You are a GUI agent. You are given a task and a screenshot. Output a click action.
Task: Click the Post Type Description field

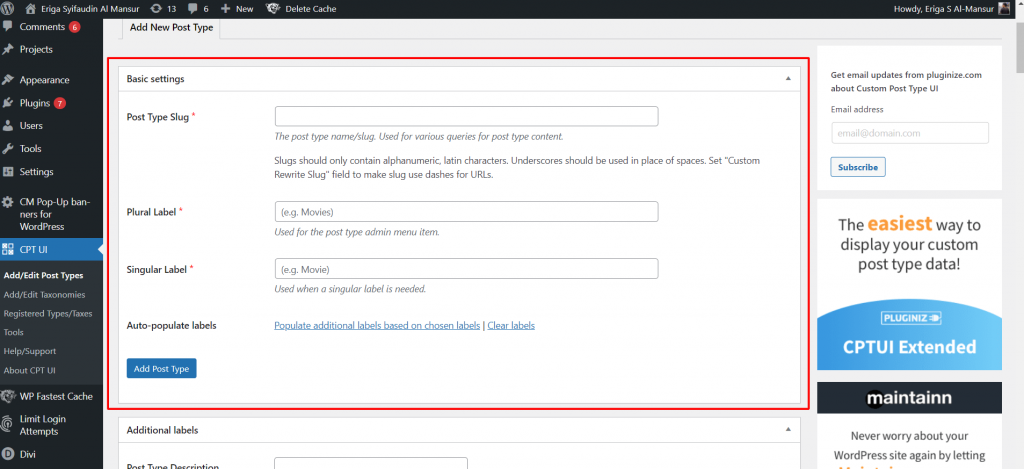(x=371, y=463)
